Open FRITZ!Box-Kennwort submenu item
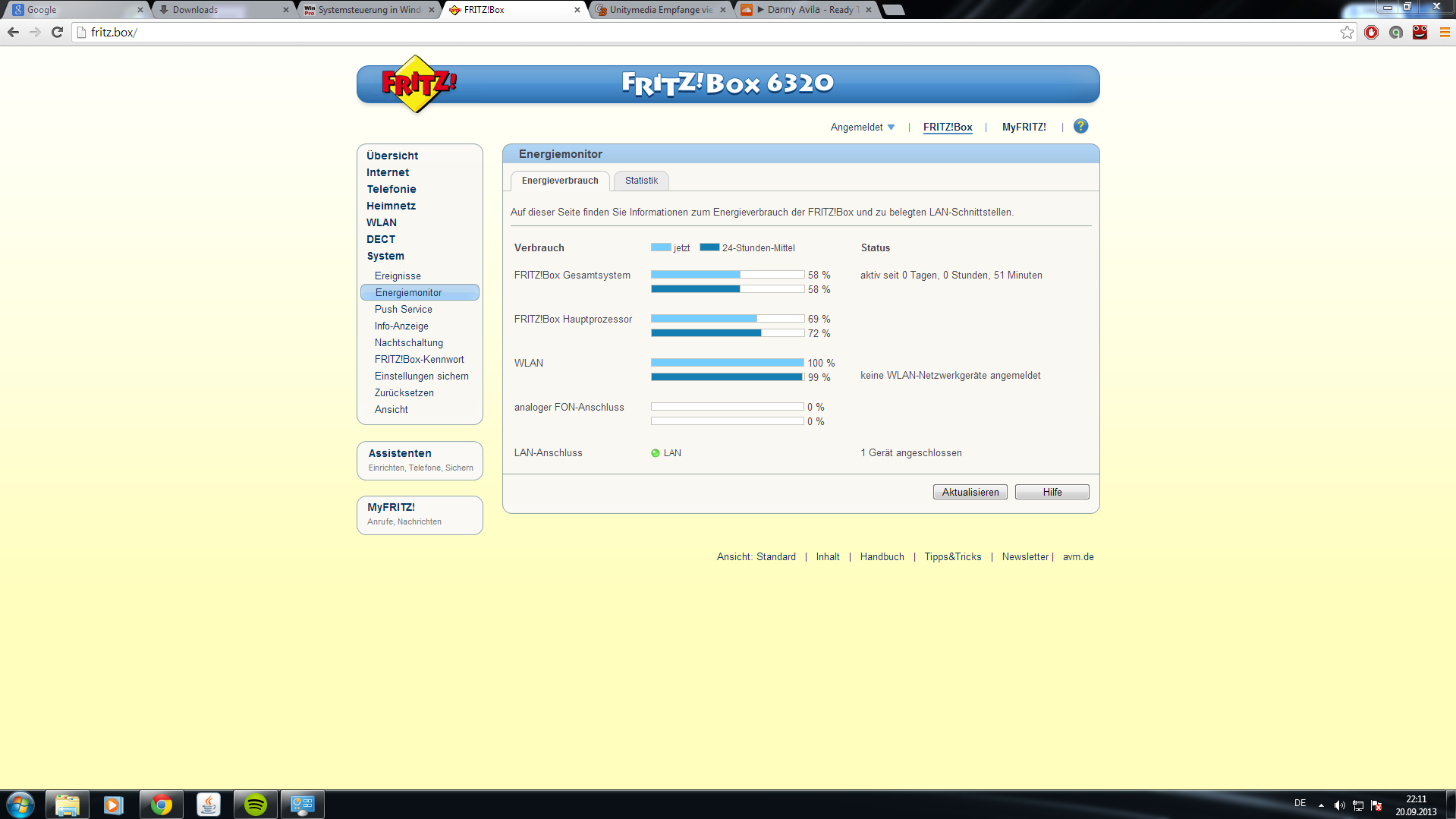Image resolution: width=1456 pixels, height=819 pixels. 419,359
